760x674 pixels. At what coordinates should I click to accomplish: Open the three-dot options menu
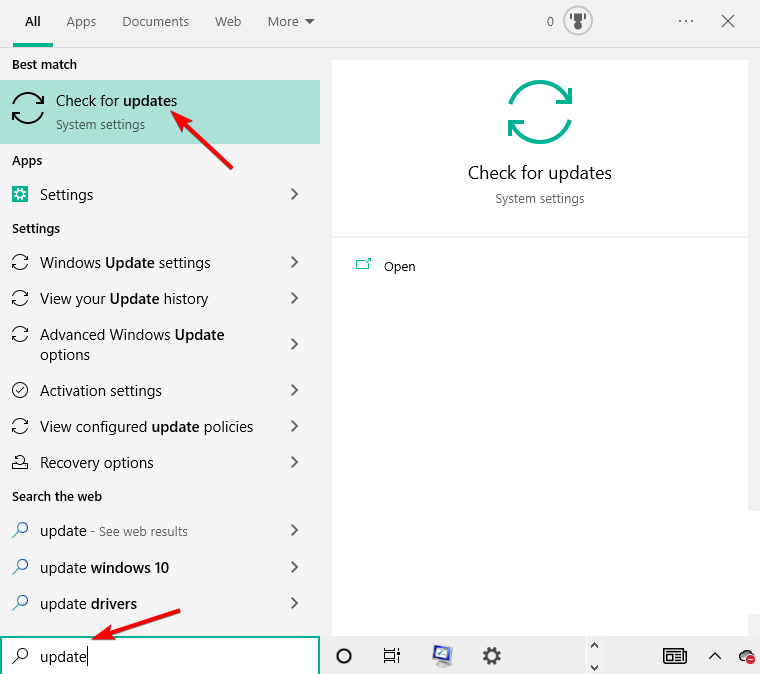point(686,21)
